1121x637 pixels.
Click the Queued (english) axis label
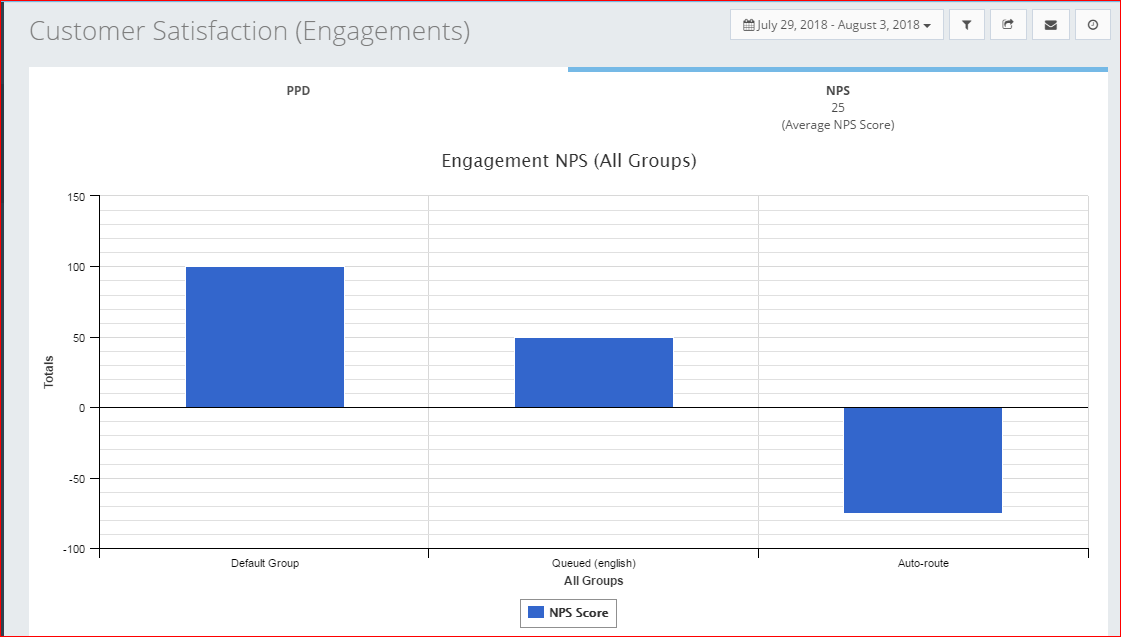pos(594,563)
